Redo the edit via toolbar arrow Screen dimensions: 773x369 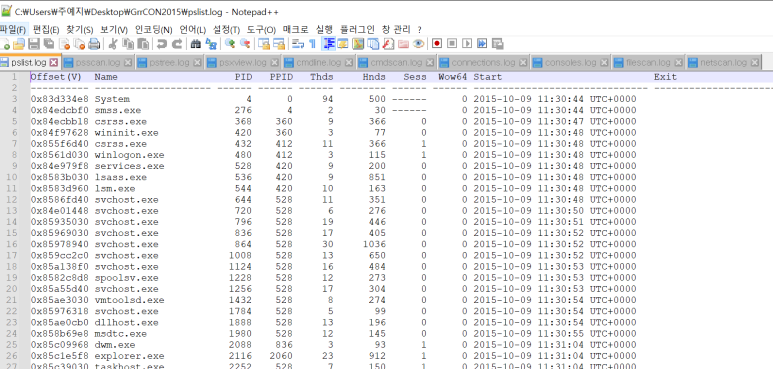tap(177, 44)
